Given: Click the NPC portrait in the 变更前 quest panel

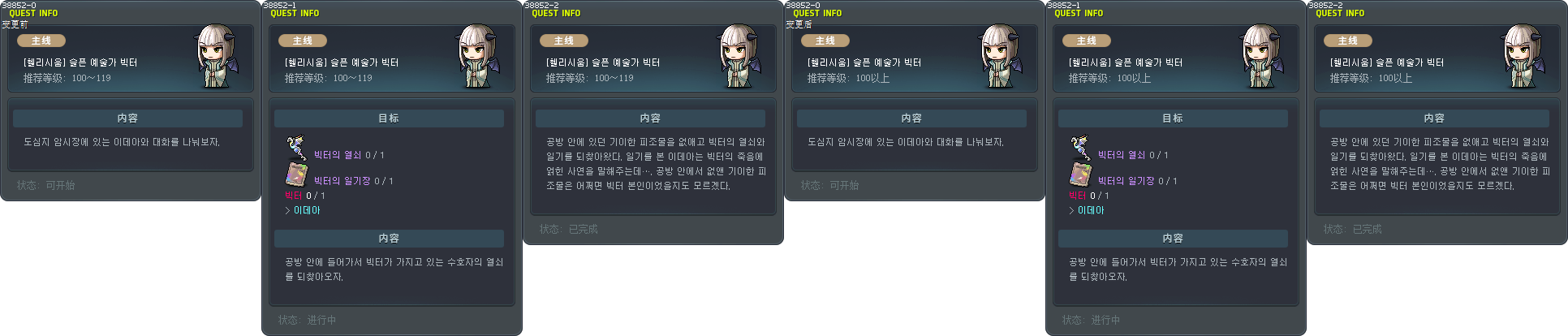Looking at the screenshot, I should [x=217, y=56].
